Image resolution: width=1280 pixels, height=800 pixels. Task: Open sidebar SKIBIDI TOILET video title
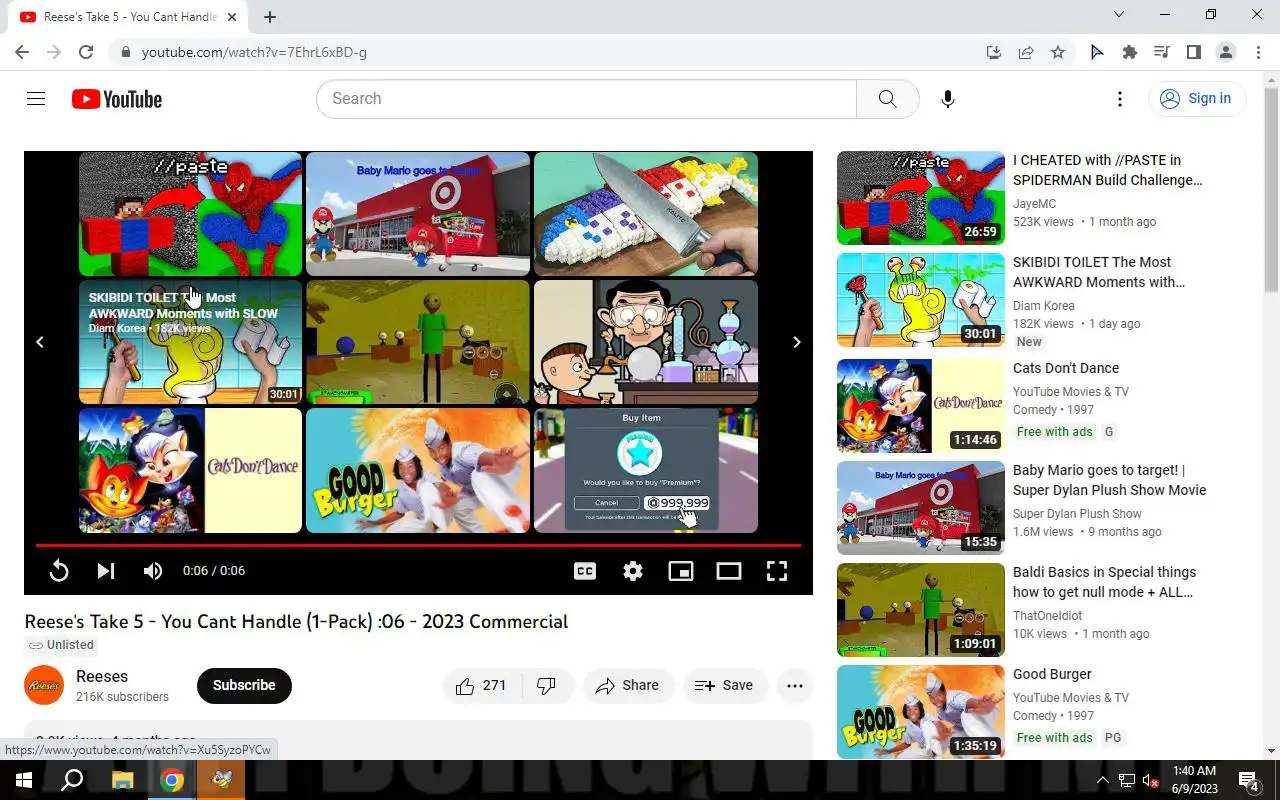click(x=1099, y=272)
